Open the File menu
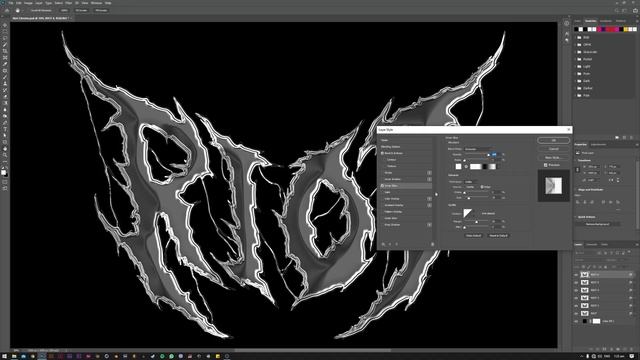 (11, 3)
